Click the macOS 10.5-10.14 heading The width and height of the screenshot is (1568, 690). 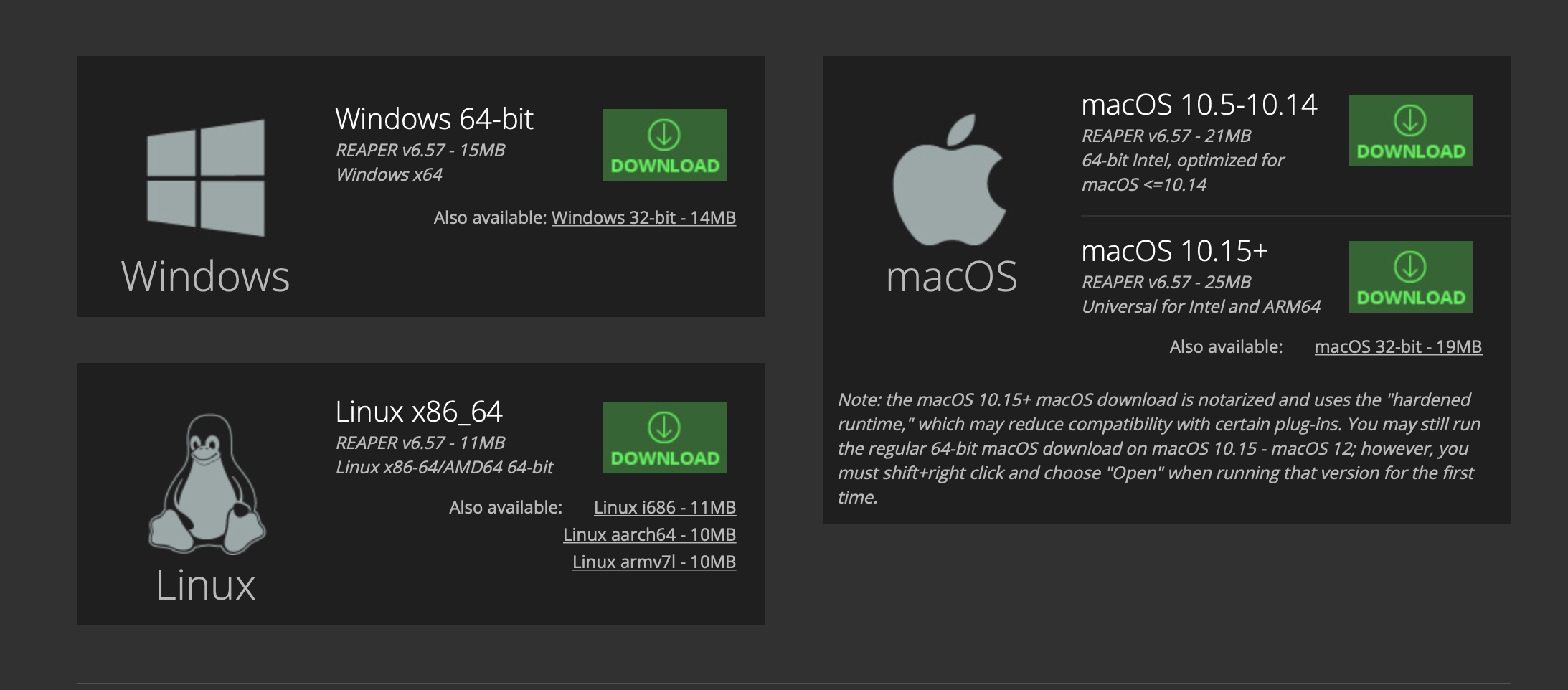point(1199,105)
